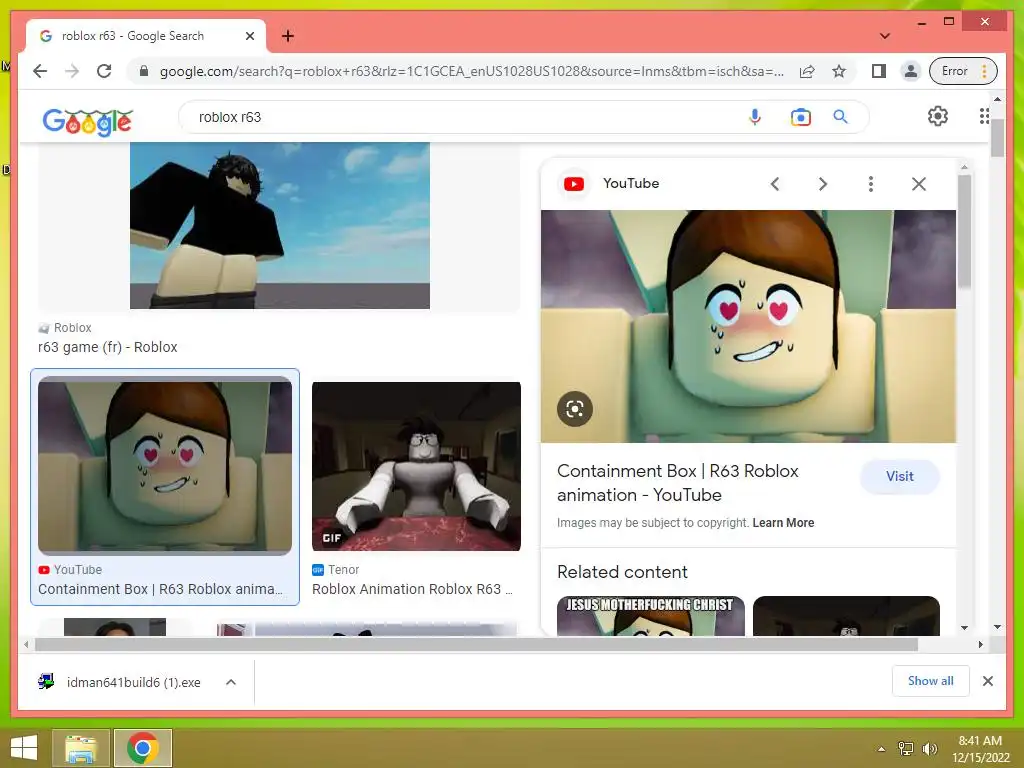Open the Learn More copyright link

pos(783,522)
